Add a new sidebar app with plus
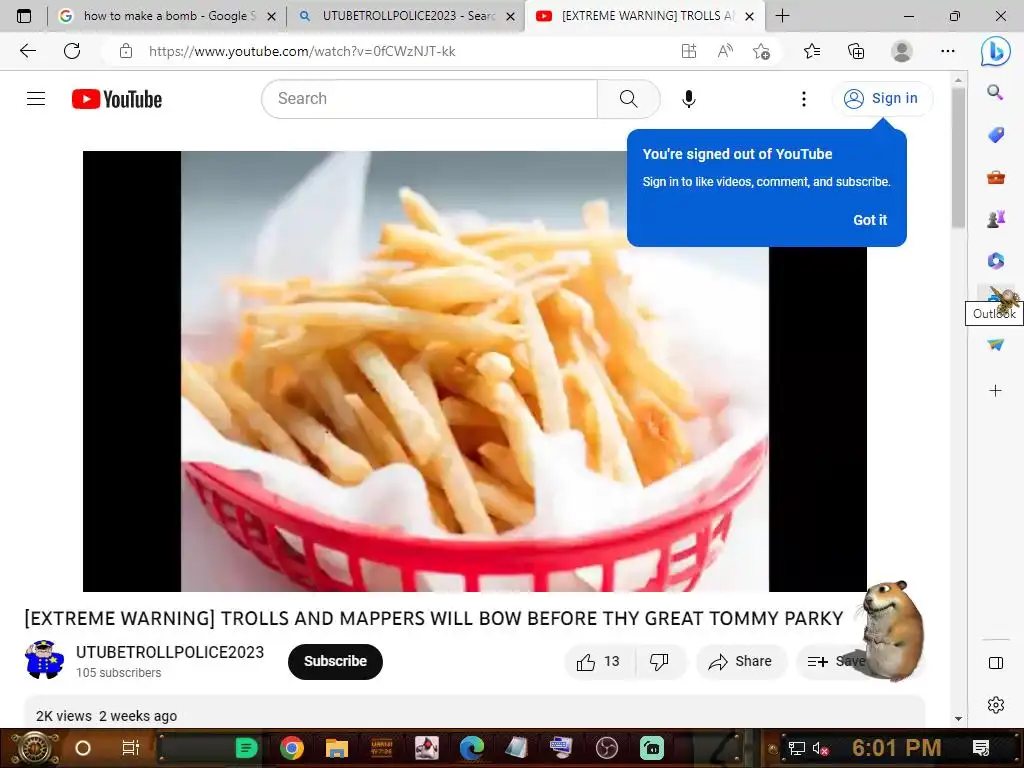Screen dimensions: 1024x768 click(995, 391)
